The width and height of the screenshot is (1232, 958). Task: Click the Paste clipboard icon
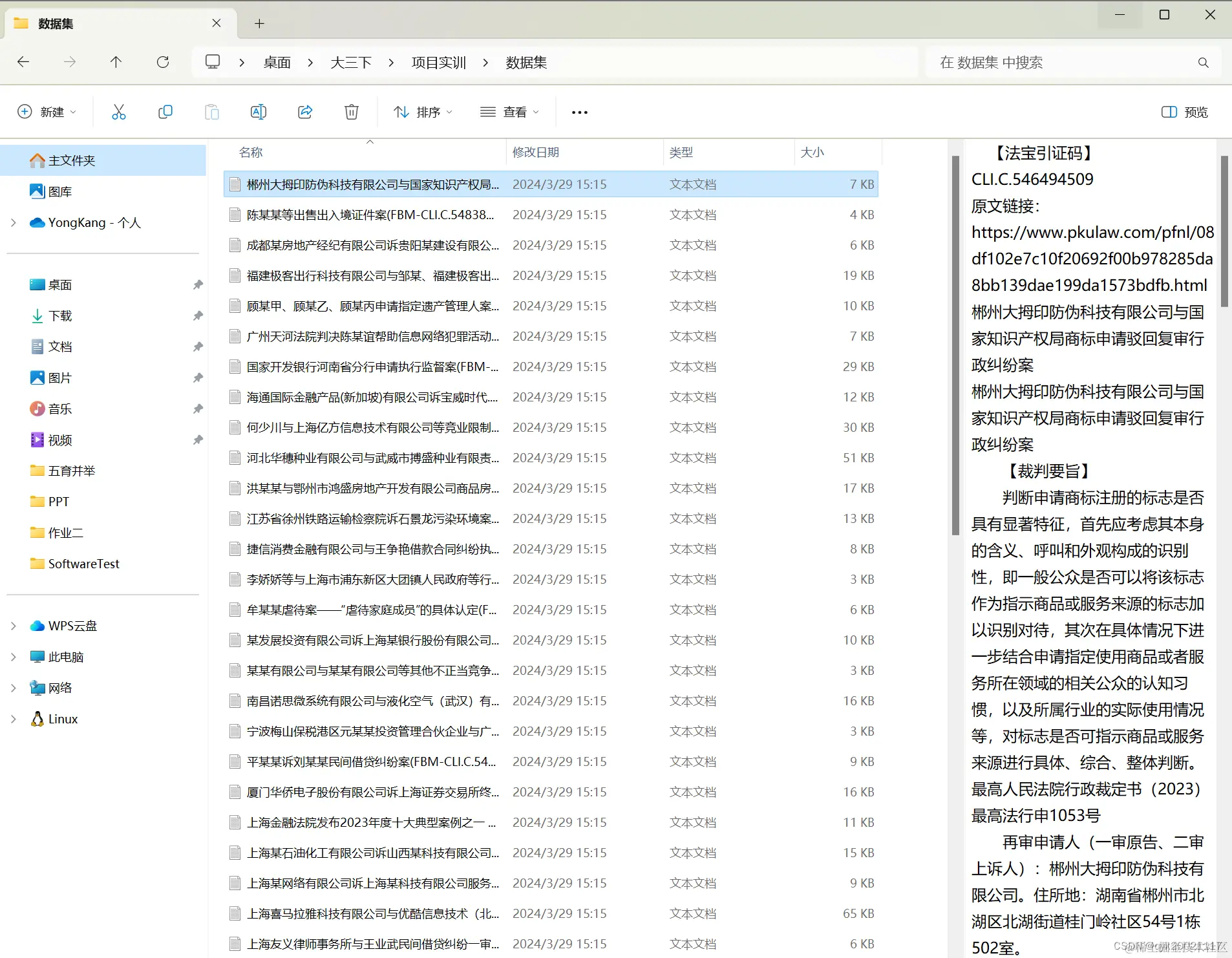click(211, 112)
